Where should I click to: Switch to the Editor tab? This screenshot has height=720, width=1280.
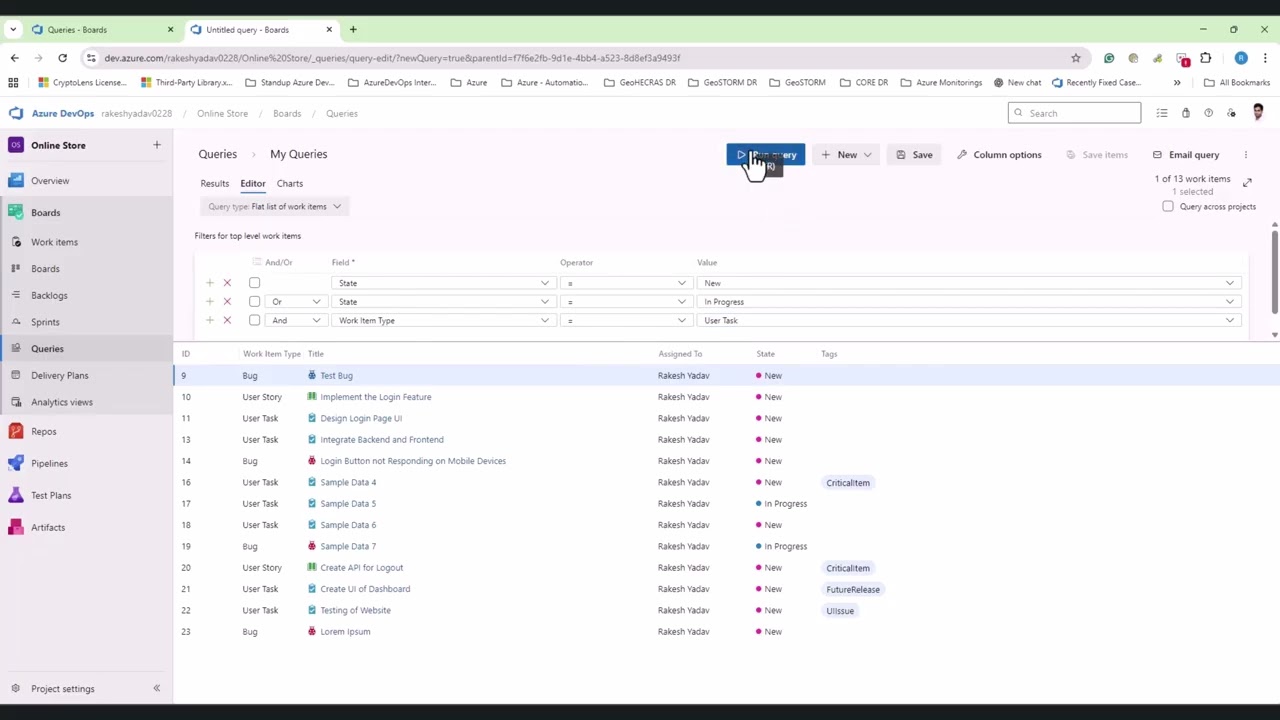coord(252,184)
